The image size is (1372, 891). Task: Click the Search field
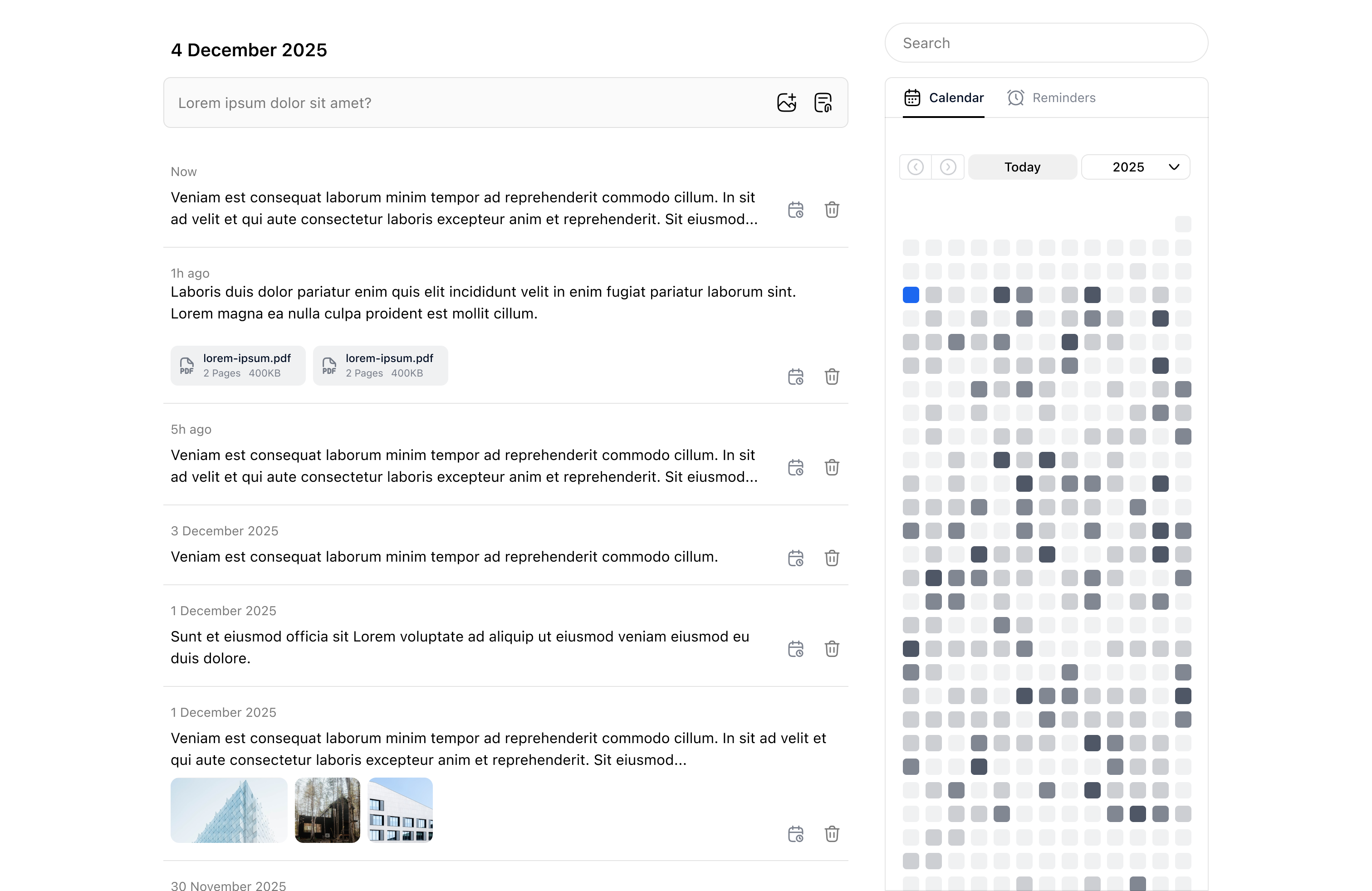tap(1046, 43)
